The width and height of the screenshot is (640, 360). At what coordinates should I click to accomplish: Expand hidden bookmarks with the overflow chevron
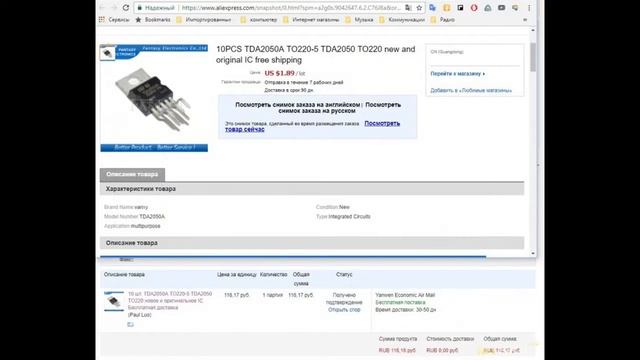[525, 20]
